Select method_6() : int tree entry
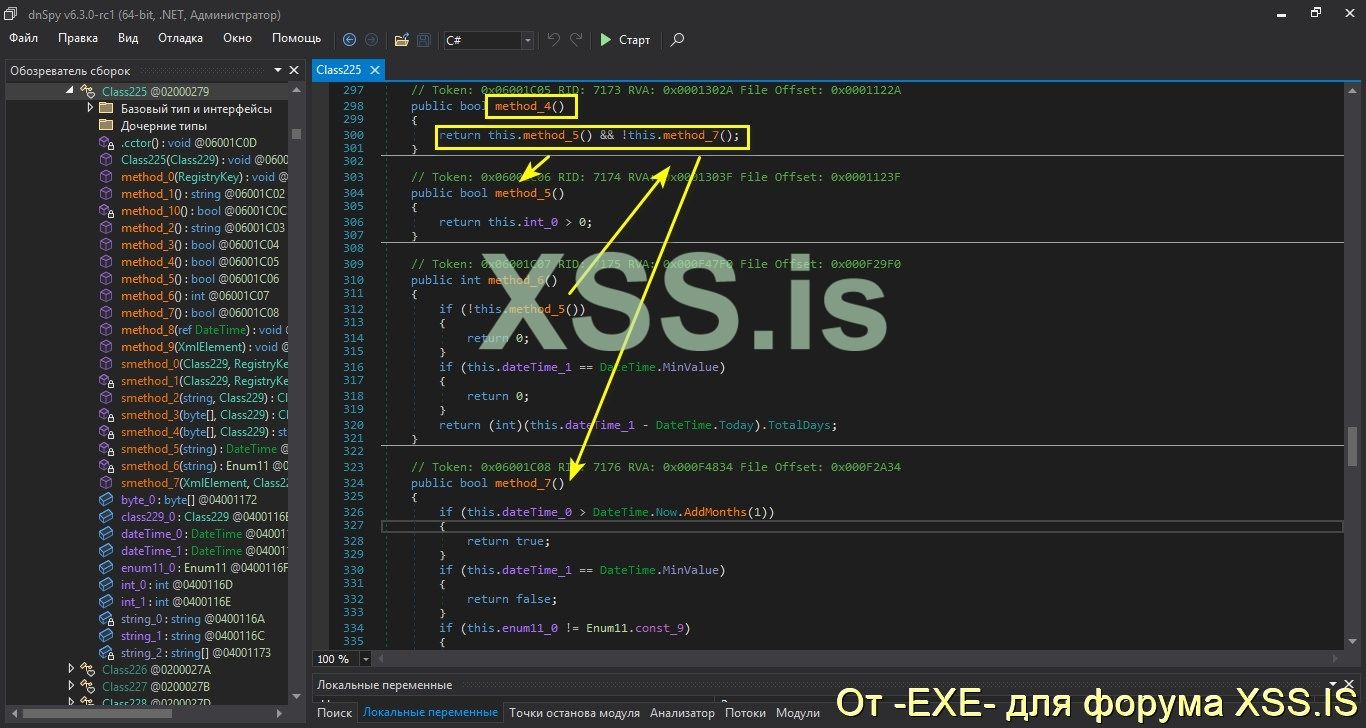 tap(195, 296)
